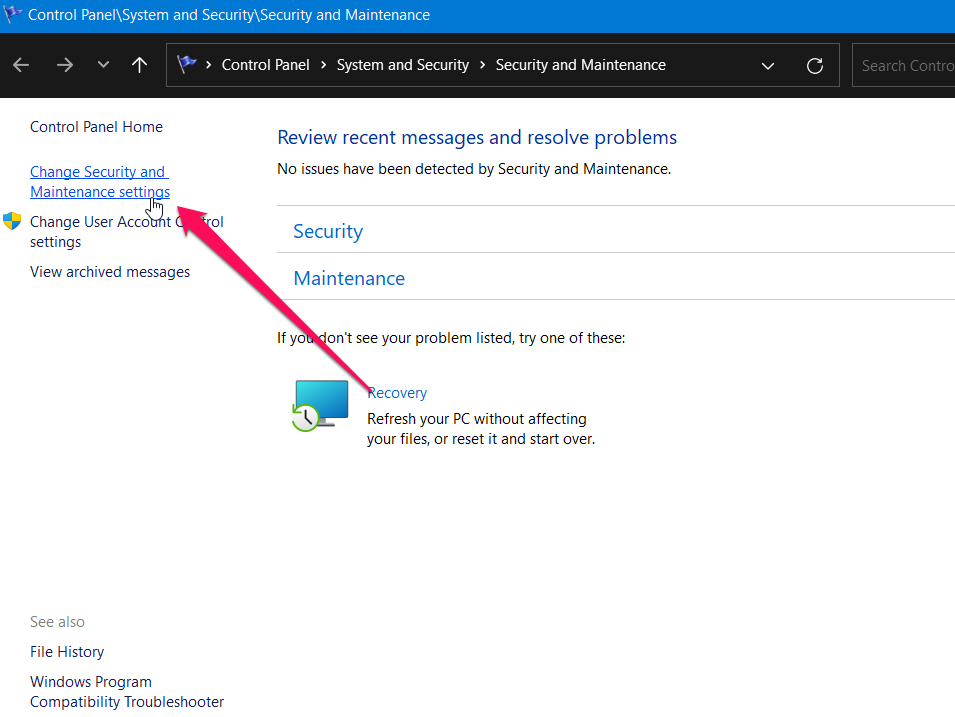Go back with the Back arrow
955x717 pixels.
(x=21, y=65)
